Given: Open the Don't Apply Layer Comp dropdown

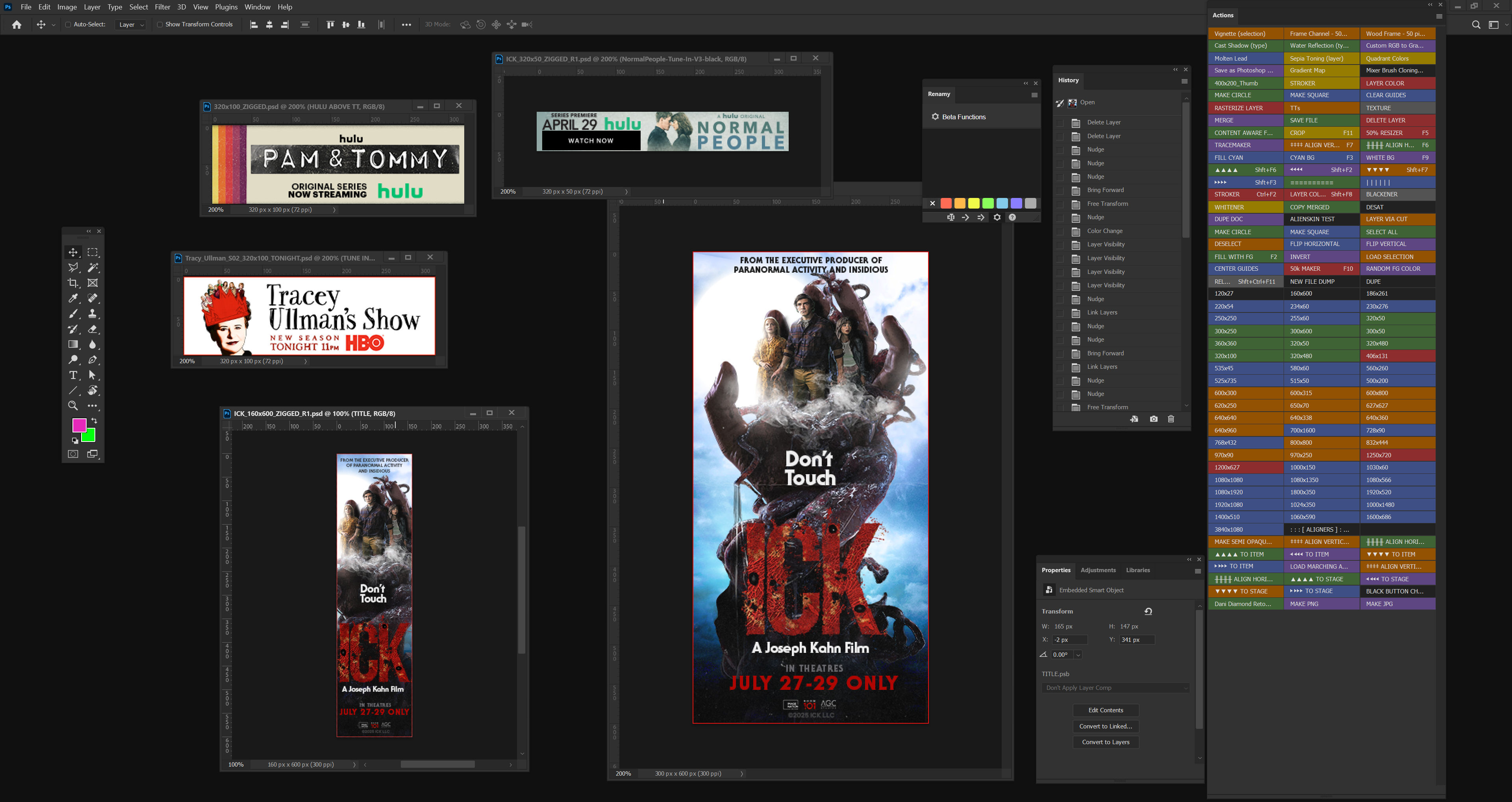Looking at the screenshot, I should pyautogui.click(x=1115, y=687).
